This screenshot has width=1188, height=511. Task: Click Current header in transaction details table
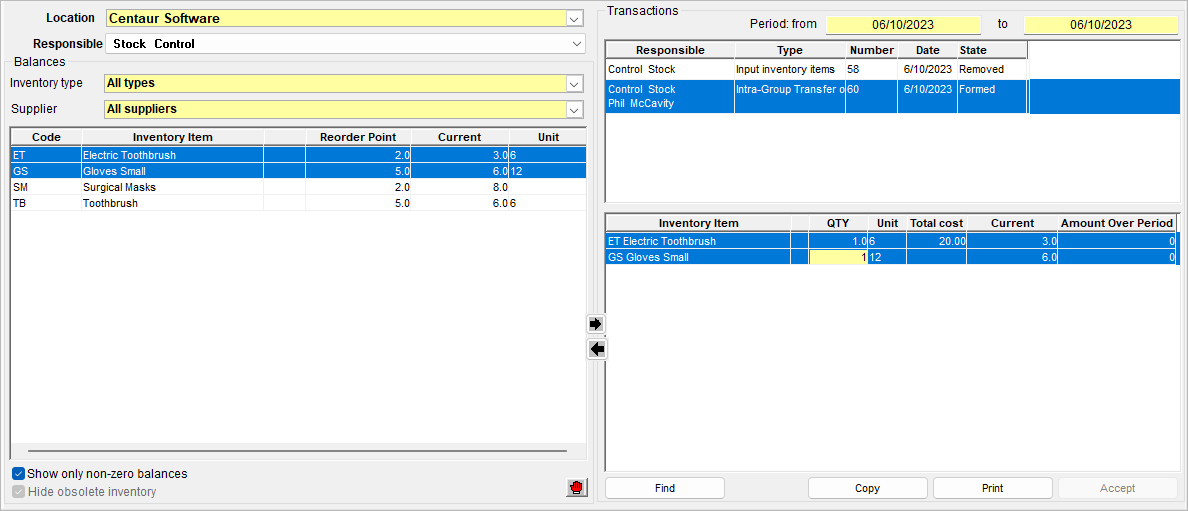pyautogui.click(x=1013, y=224)
